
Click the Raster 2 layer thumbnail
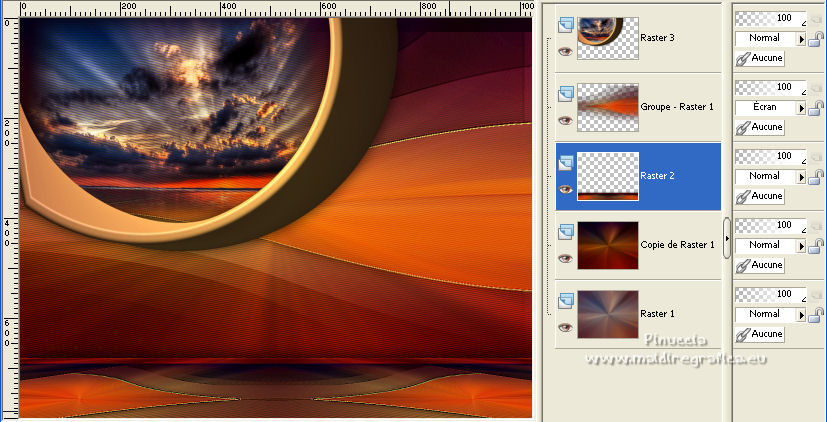point(608,177)
